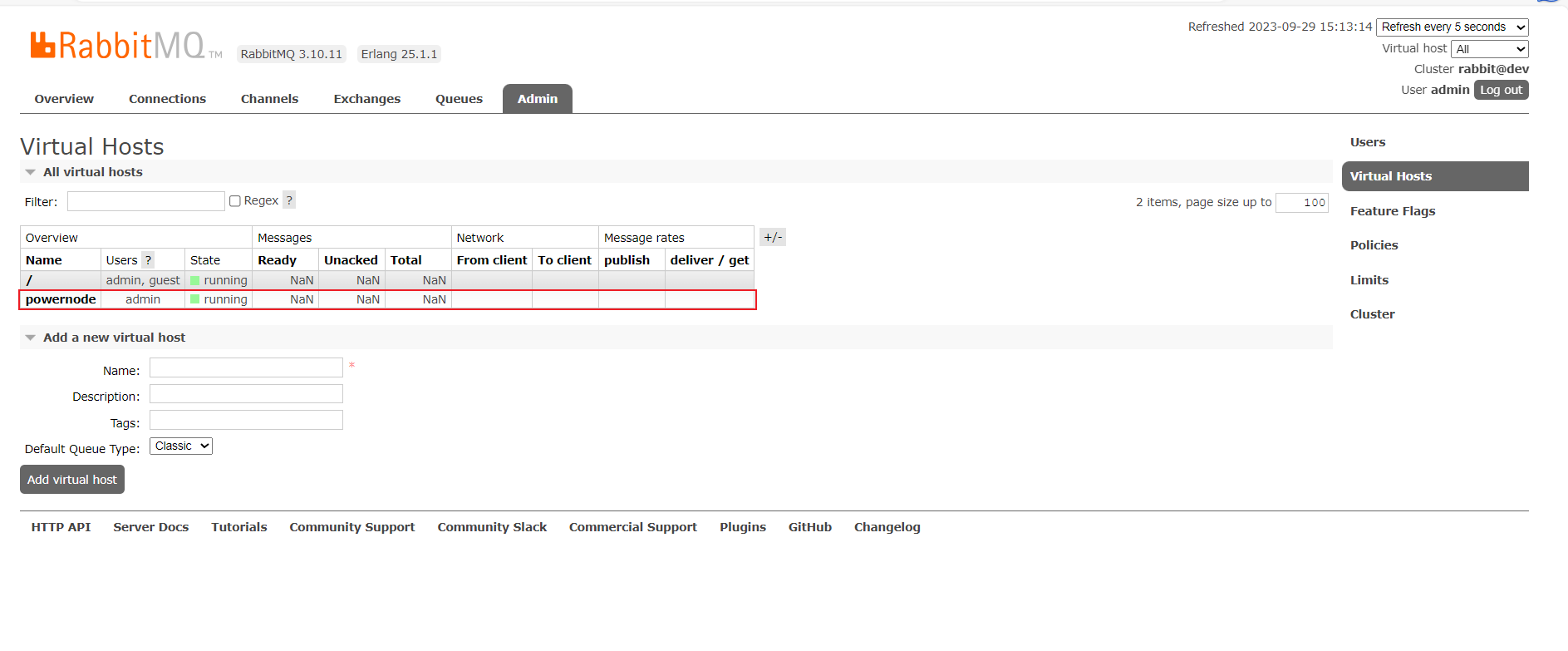Select the Admin tab
The height and width of the screenshot is (651, 1568).
(538, 99)
